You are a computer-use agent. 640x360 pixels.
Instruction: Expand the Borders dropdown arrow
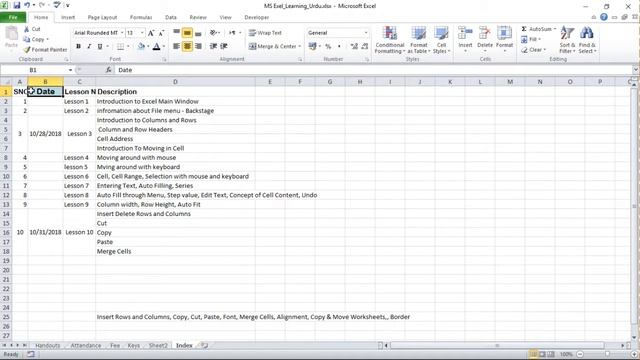click(x=127, y=47)
